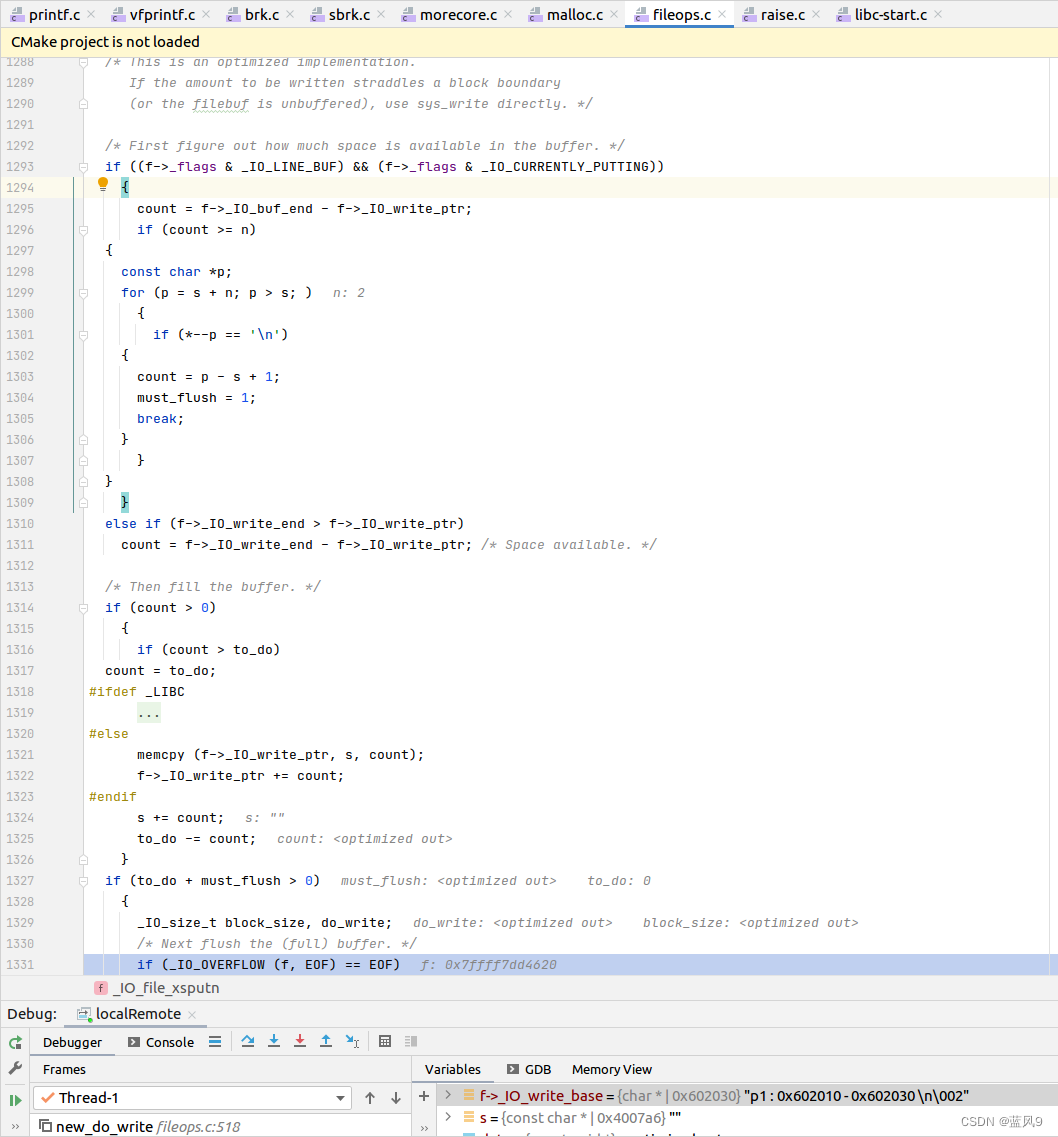
Task: Select the Force Step Into red arrow icon
Action: (299, 1041)
